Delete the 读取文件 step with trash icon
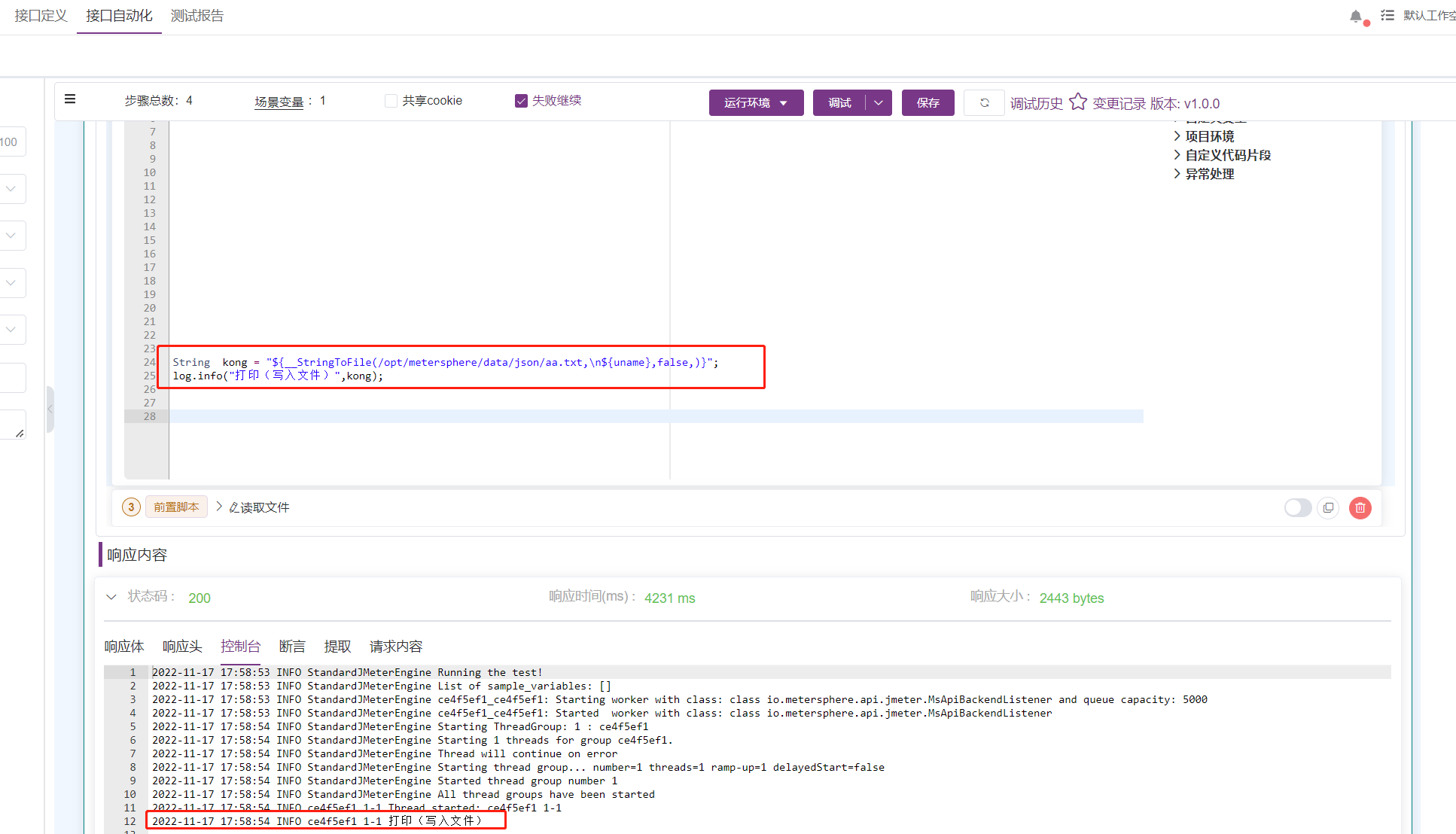This screenshot has width=1456, height=834. (1360, 508)
